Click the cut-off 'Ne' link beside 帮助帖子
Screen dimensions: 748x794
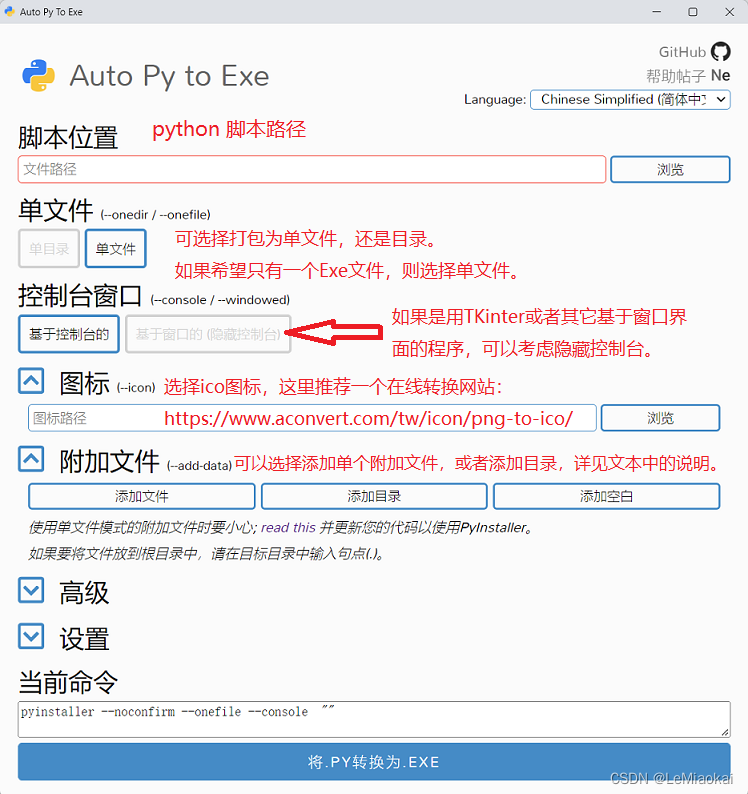click(x=720, y=75)
